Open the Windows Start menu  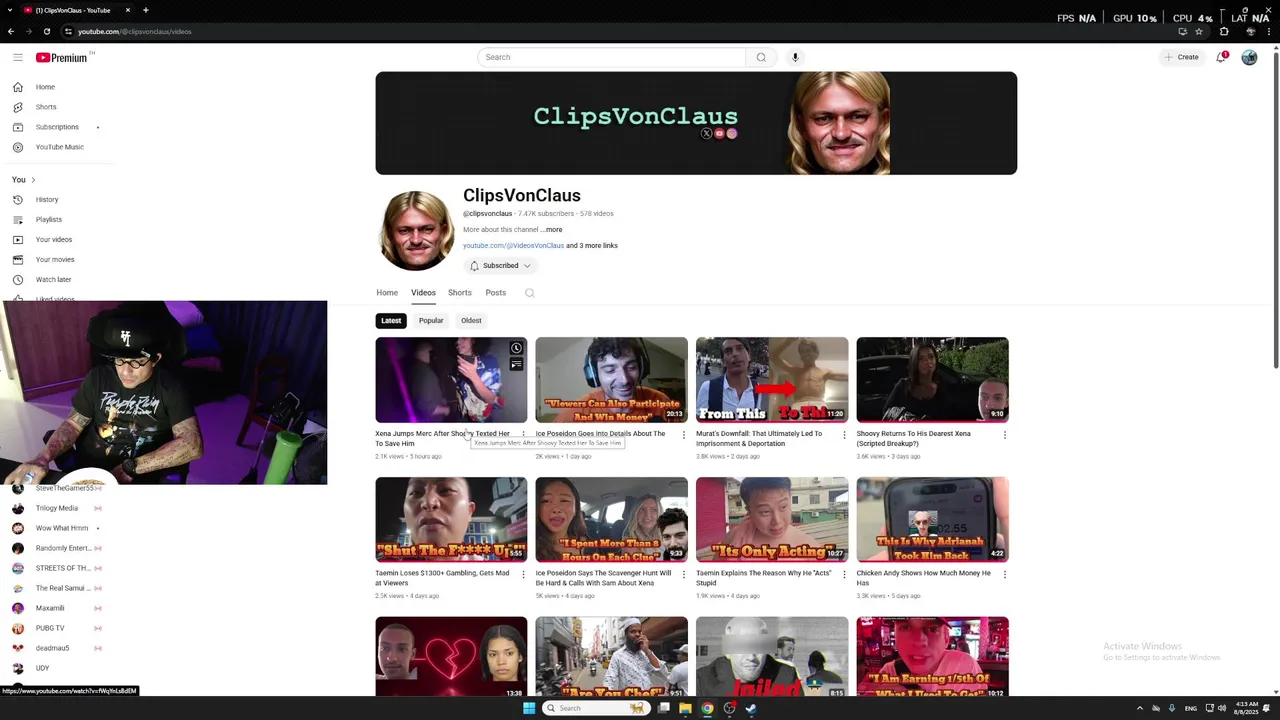click(x=529, y=708)
